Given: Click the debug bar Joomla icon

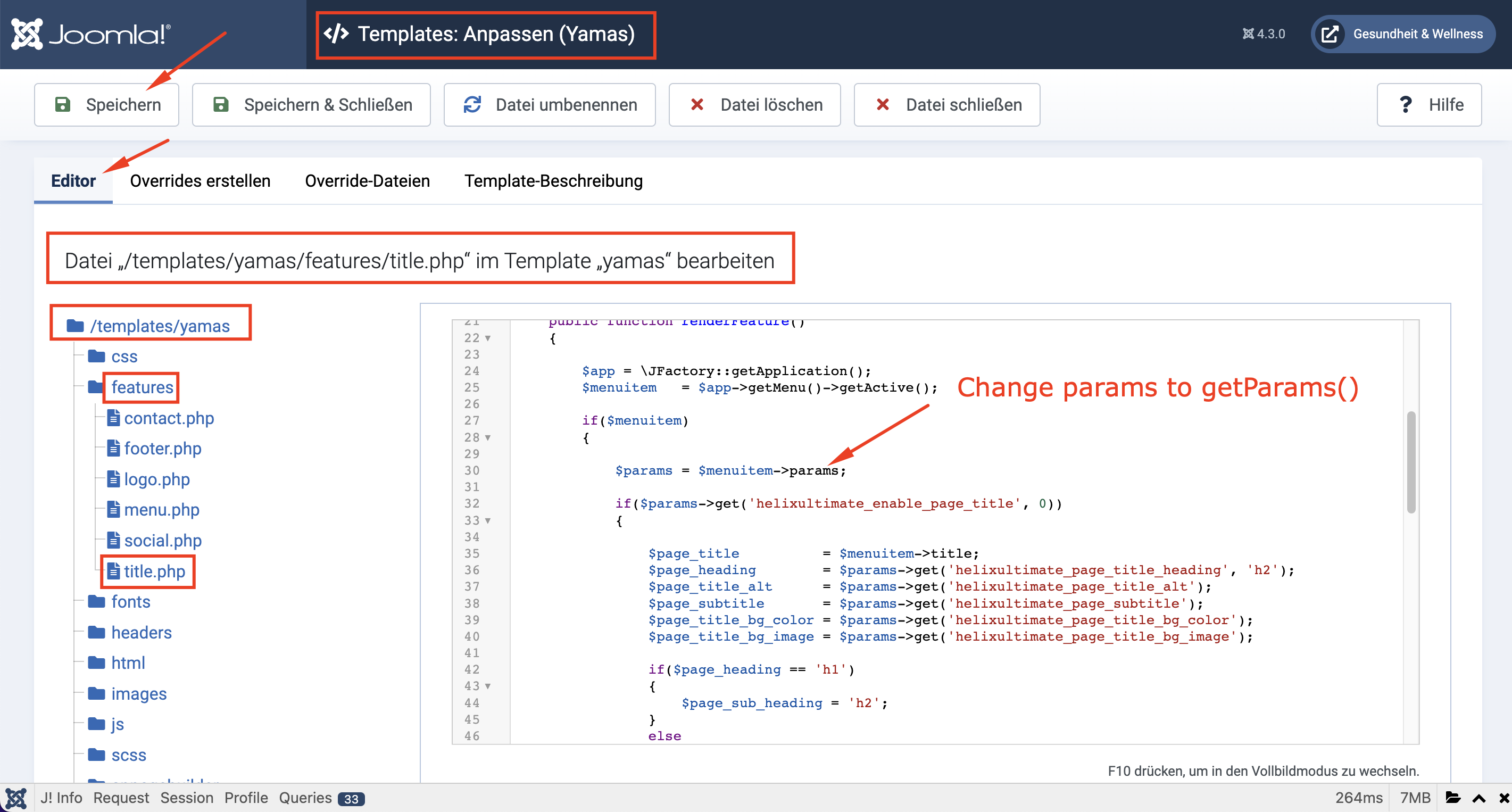Looking at the screenshot, I should 16,798.
